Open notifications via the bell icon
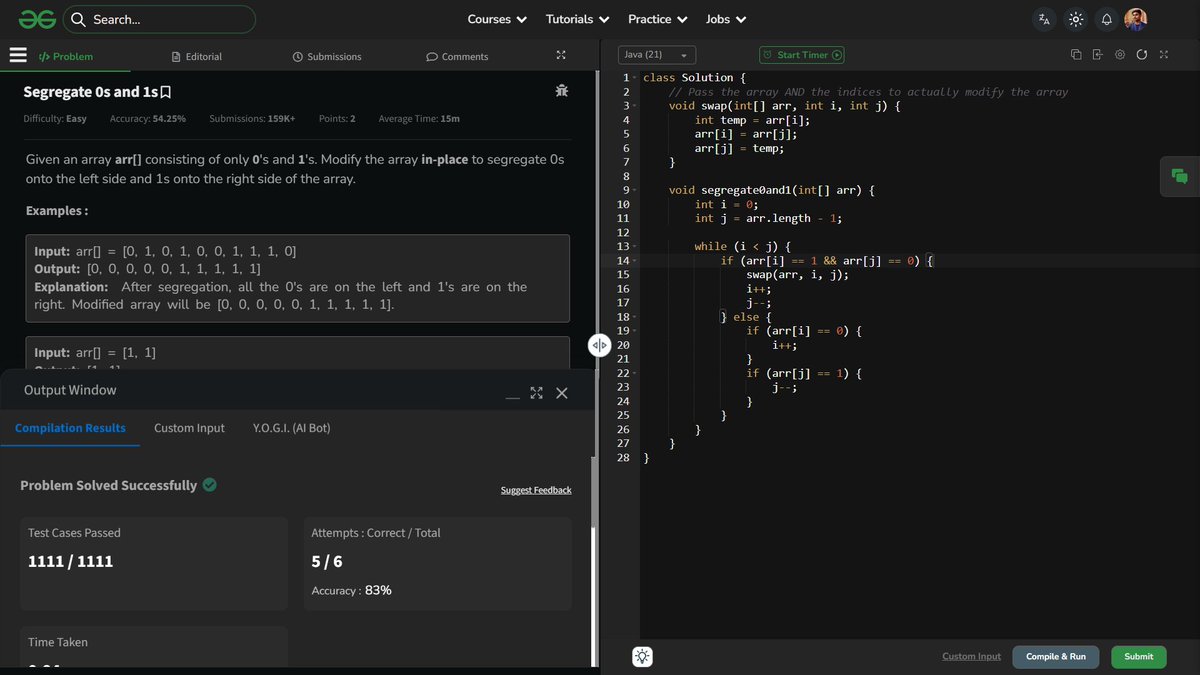 pos(1106,18)
